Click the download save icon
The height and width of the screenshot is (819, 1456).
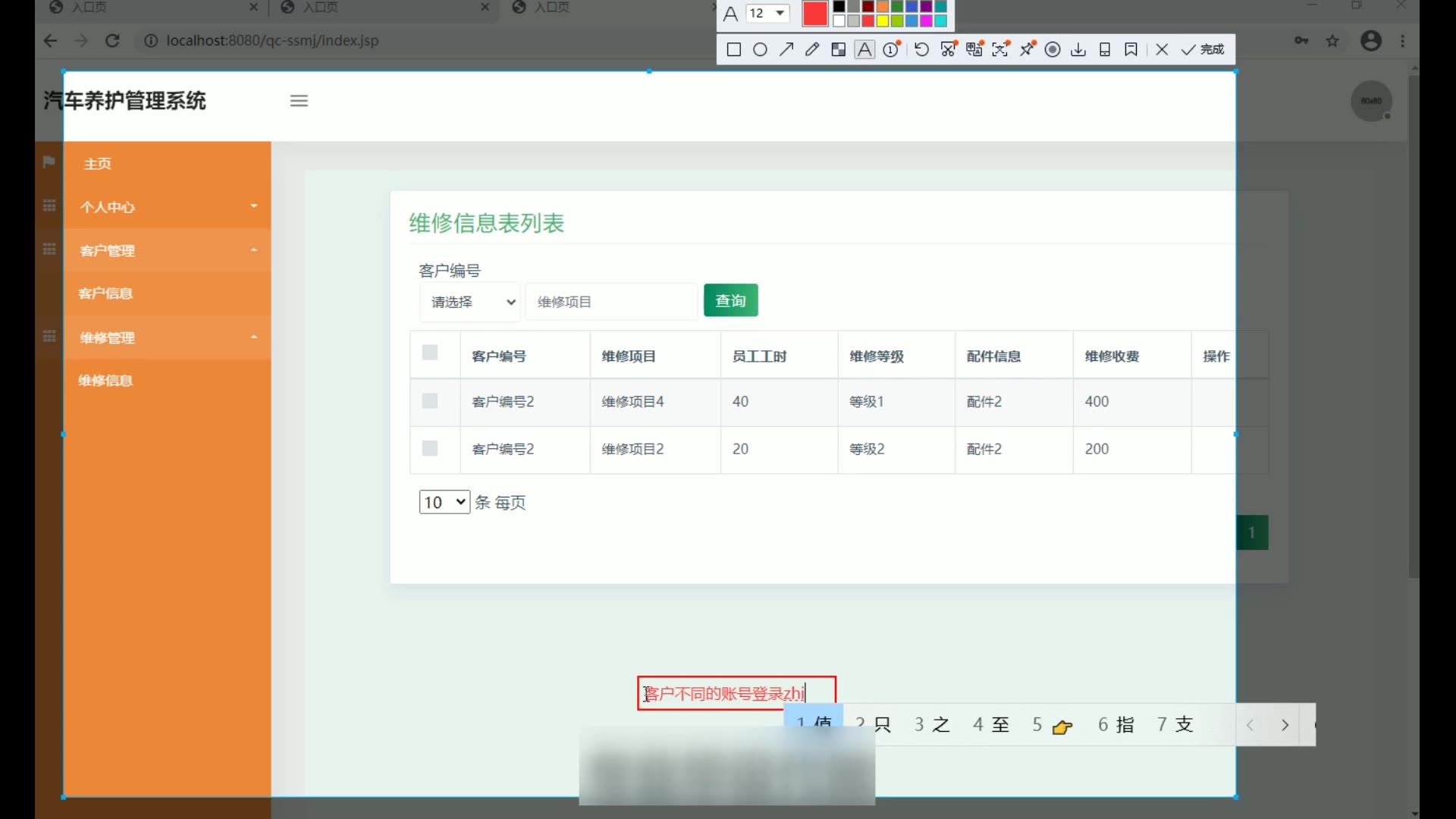(1078, 50)
